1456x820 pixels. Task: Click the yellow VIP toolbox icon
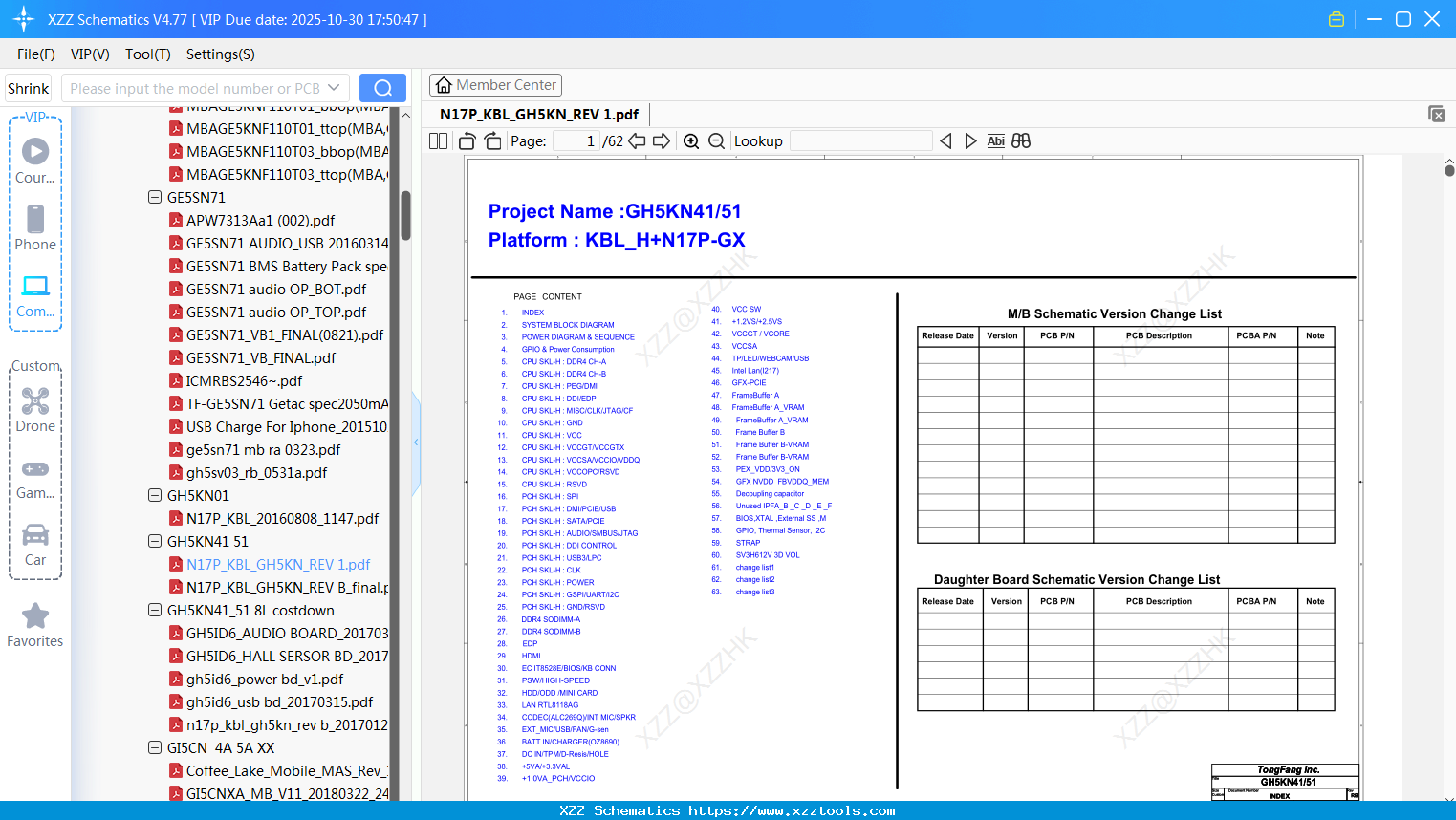click(1336, 19)
